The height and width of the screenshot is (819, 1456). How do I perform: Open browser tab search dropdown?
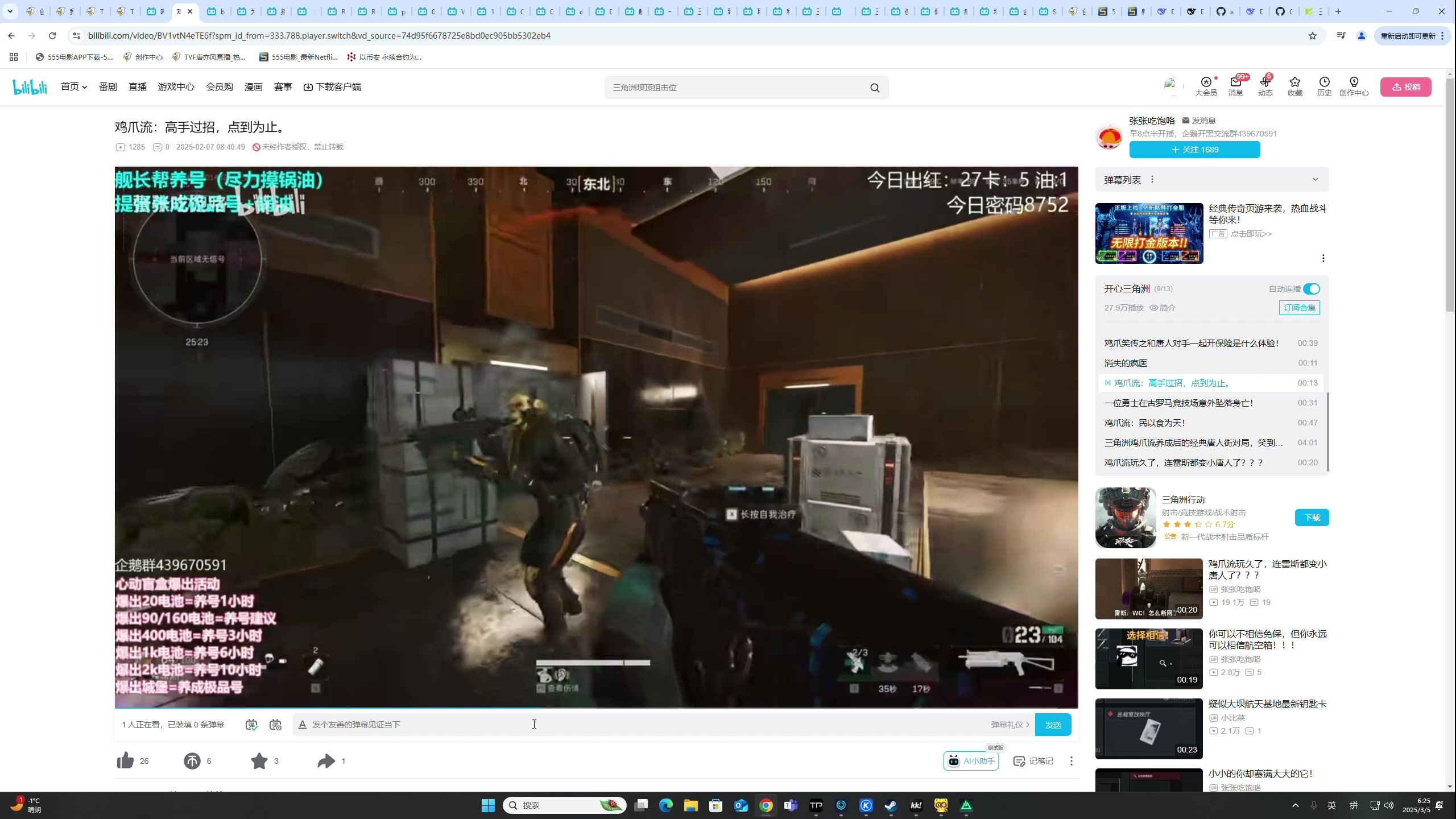click(x=10, y=11)
